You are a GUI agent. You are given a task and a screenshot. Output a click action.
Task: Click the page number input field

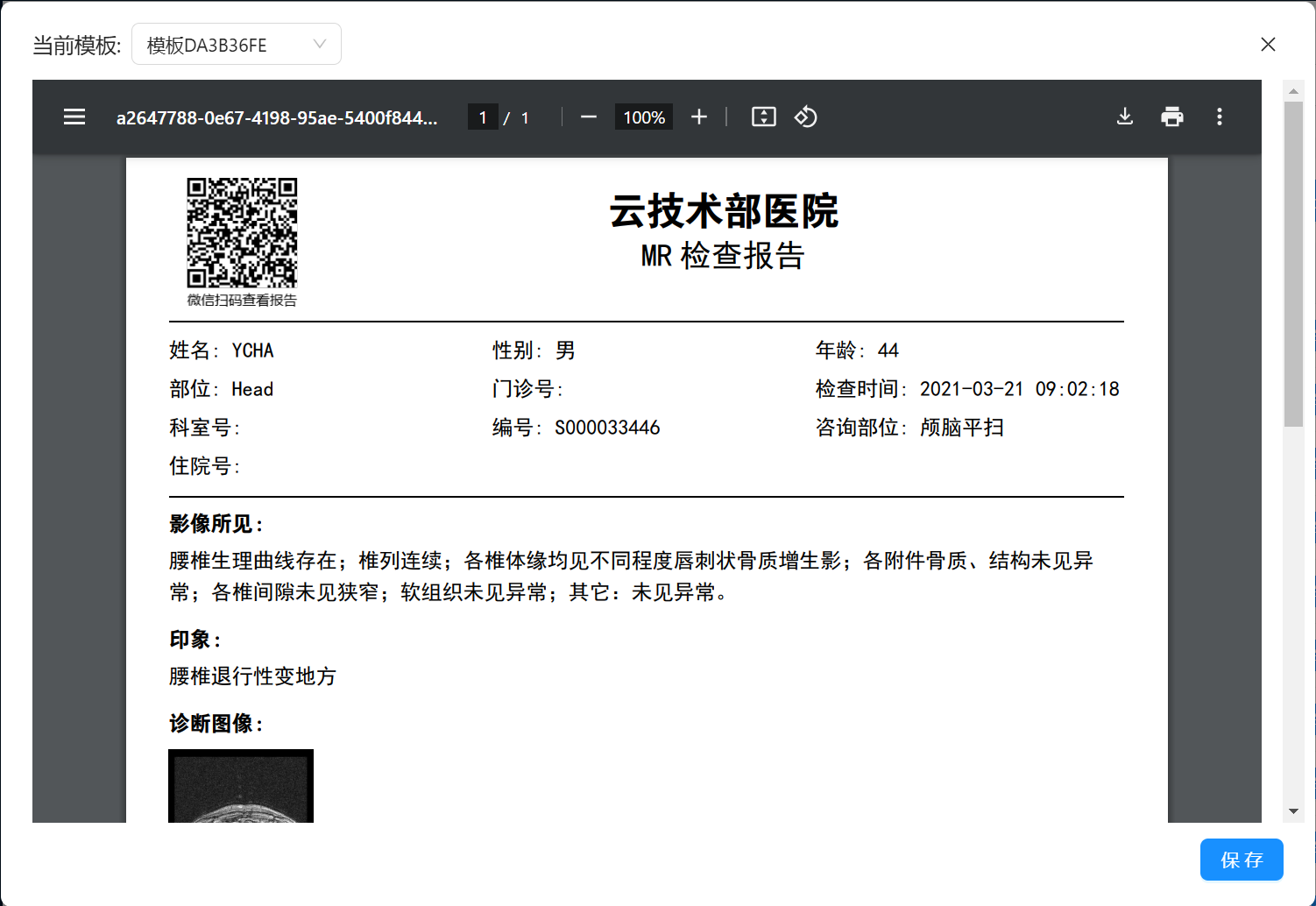[x=483, y=117]
